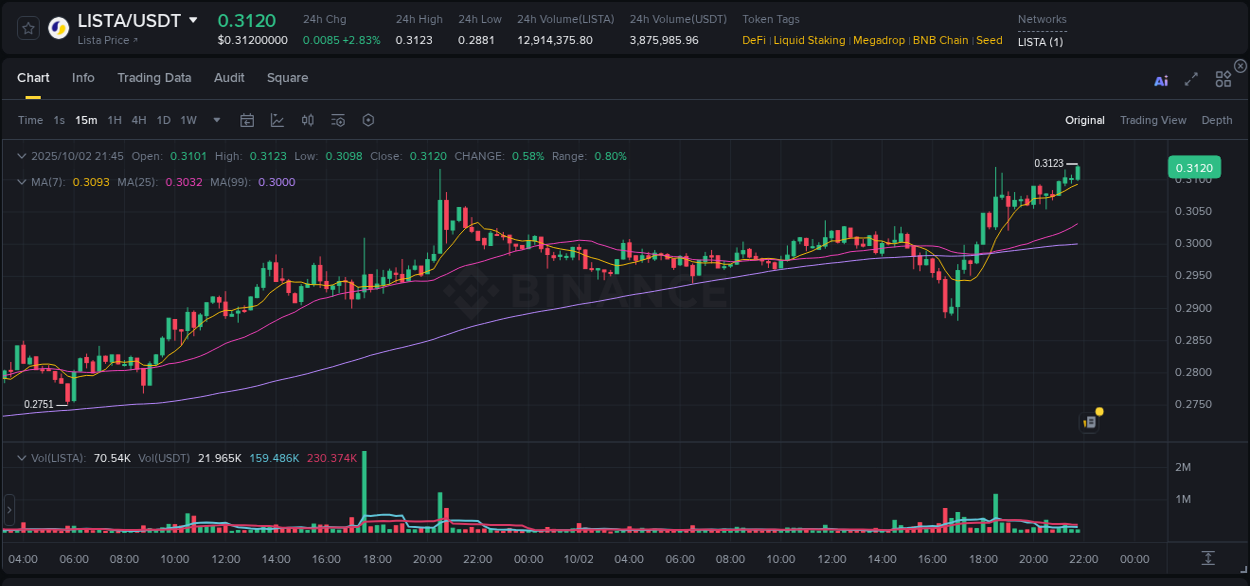Viewport: 1250px width, 586px height.
Task: Switch to the Depth chart view
Action: [x=1216, y=120]
